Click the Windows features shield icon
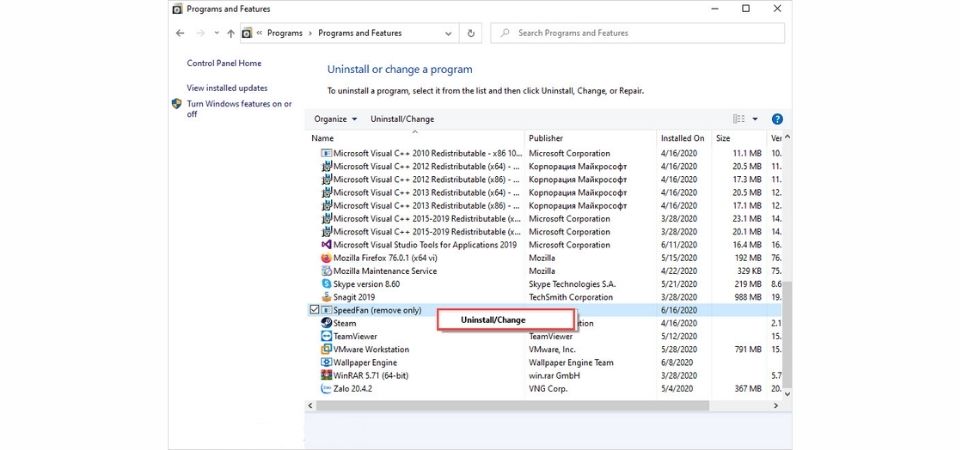 pos(176,104)
